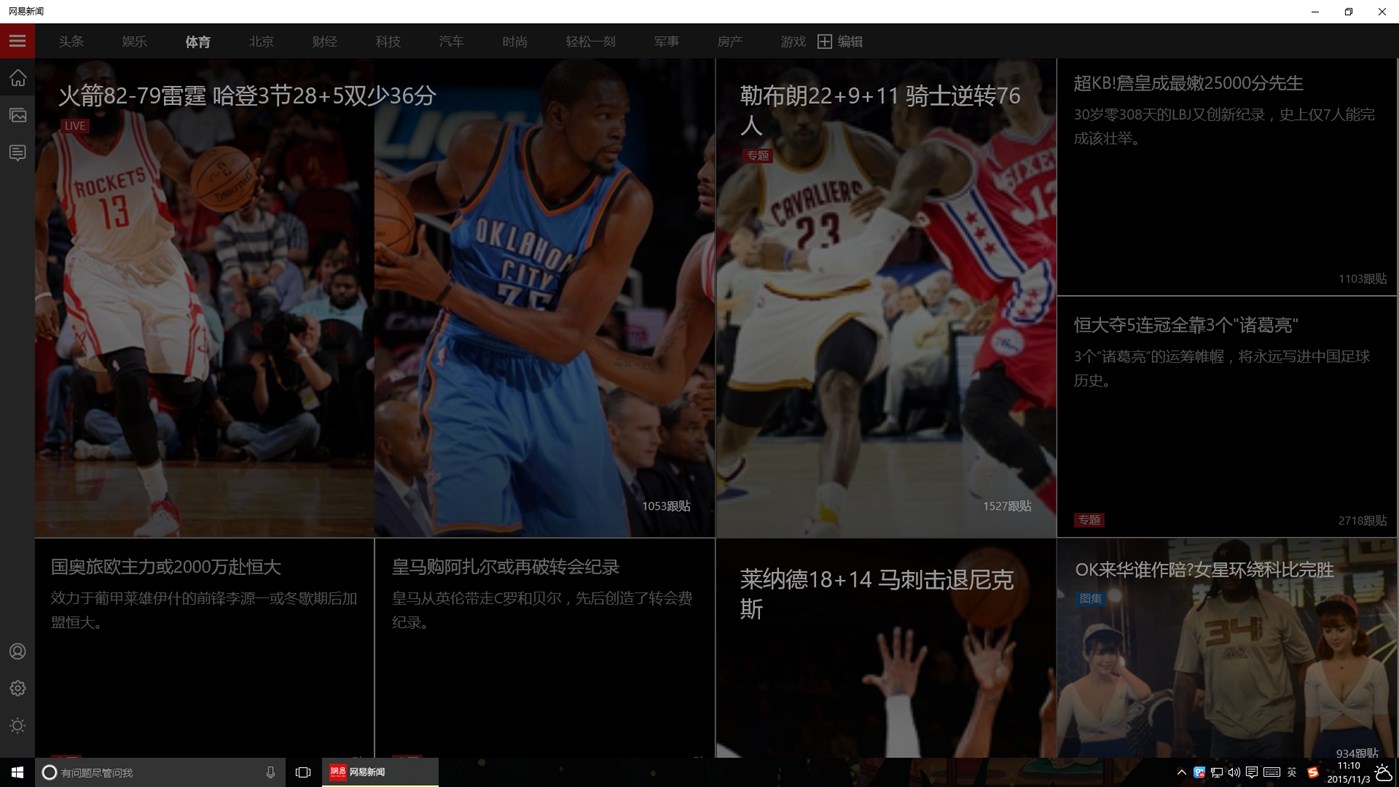Open the Pictures section from the sidebar

click(x=17, y=114)
